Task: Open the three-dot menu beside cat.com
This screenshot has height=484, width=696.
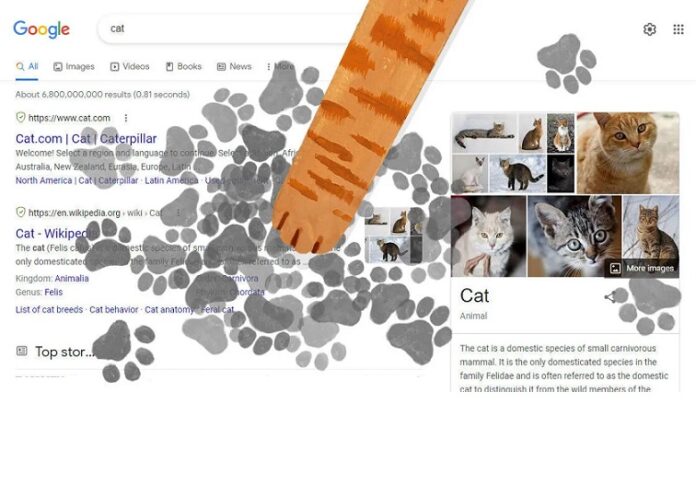Action: point(126,118)
